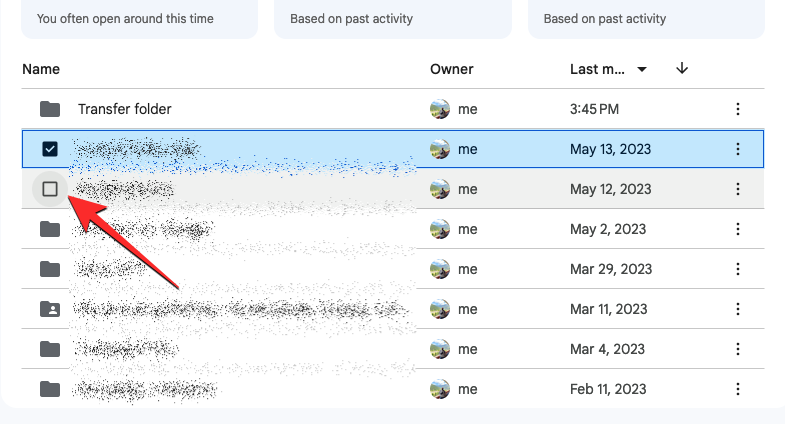Open three-dot menu for May 12 row

[738, 189]
